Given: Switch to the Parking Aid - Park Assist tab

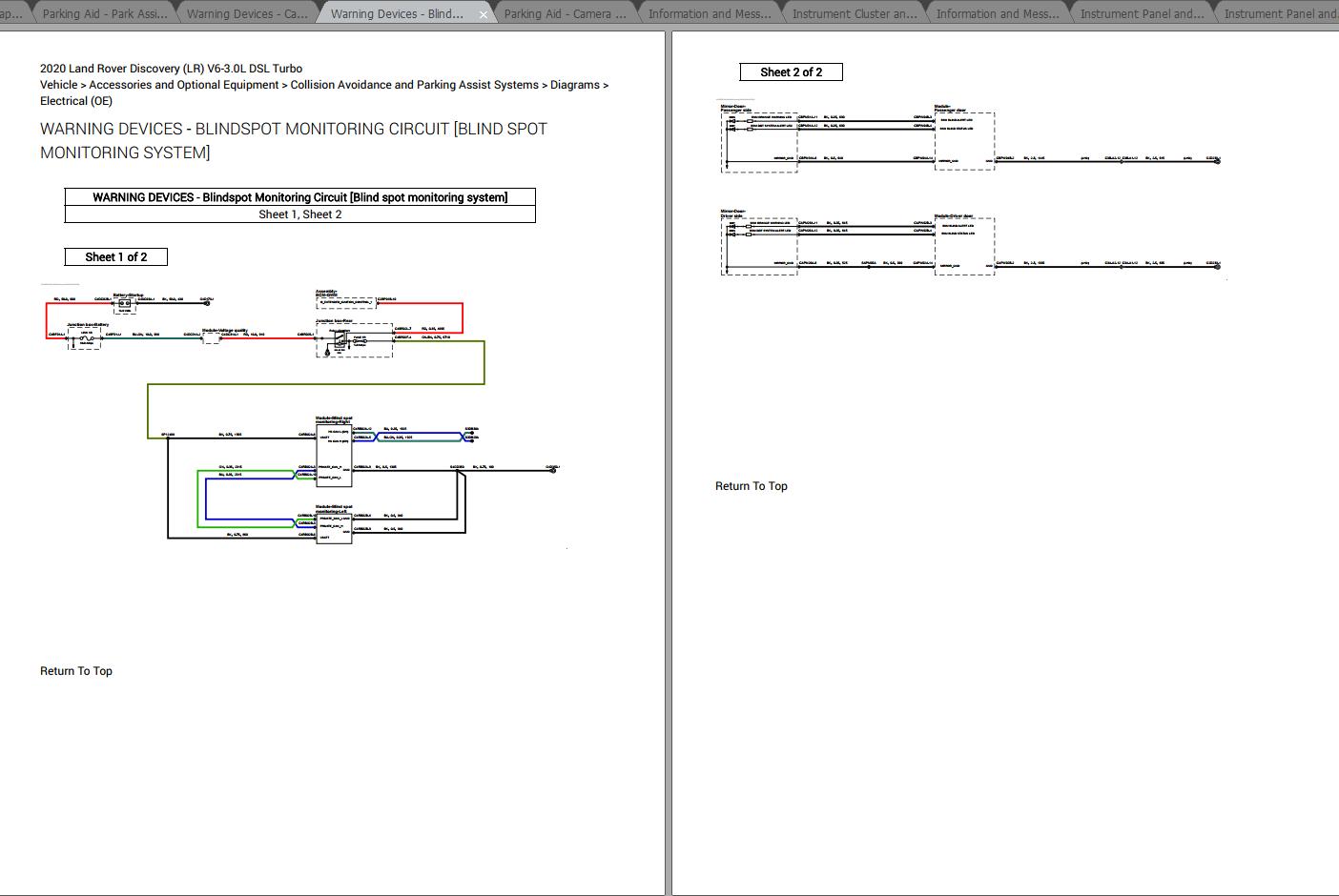Looking at the screenshot, I should (103, 13).
